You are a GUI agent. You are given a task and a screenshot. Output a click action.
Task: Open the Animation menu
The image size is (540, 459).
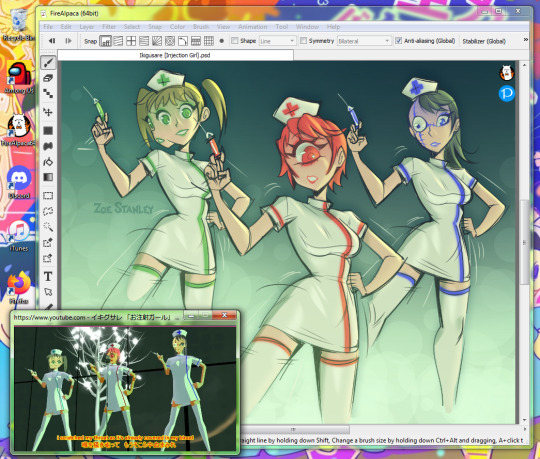pyautogui.click(x=252, y=27)
